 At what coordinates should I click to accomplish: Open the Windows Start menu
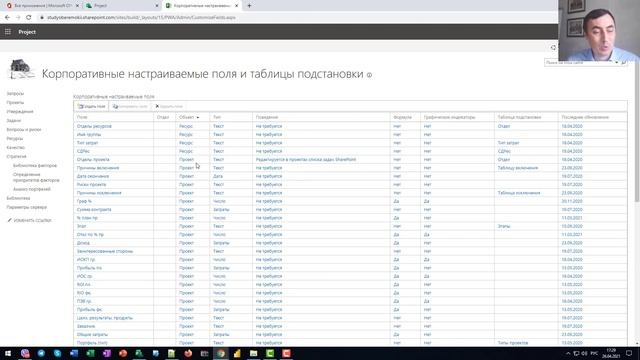pyautogui.click(x=8, y=353)
